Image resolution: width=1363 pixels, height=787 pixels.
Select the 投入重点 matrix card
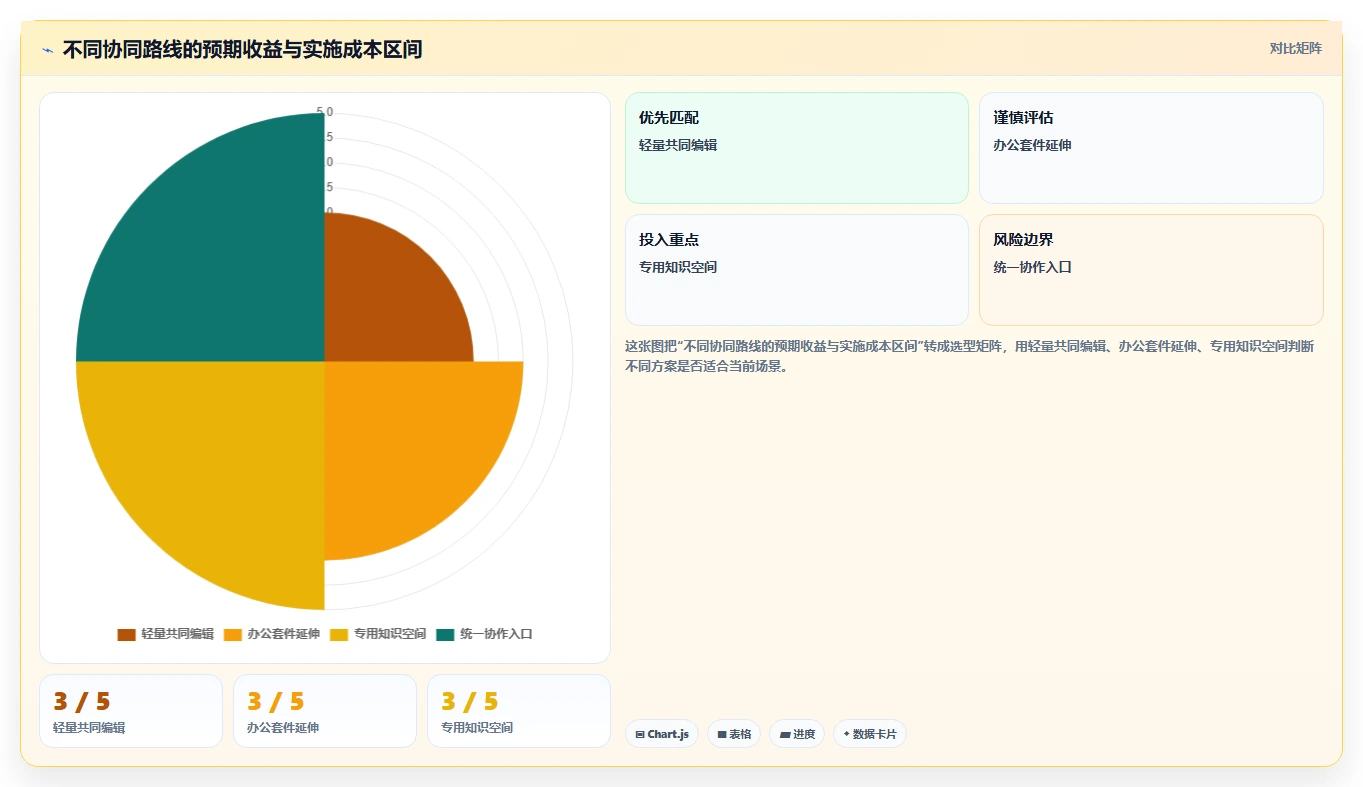coord(797,270)
